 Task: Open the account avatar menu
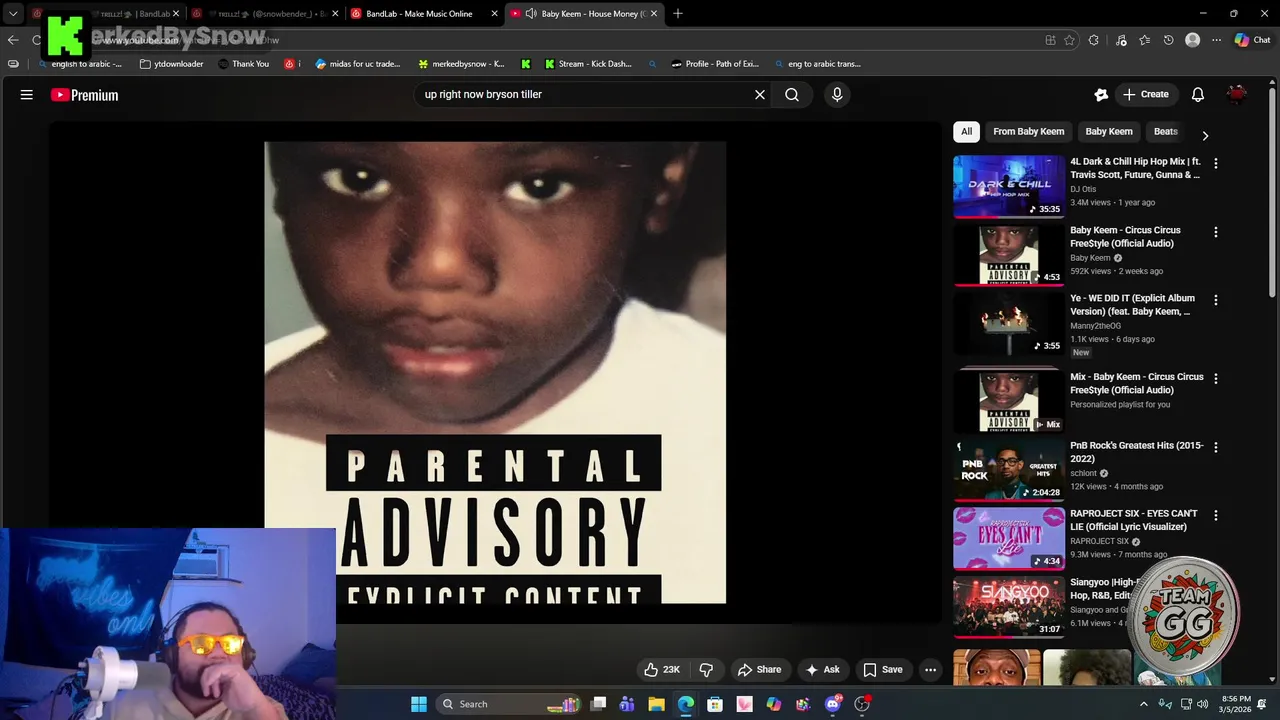(x=1237, y=95)
